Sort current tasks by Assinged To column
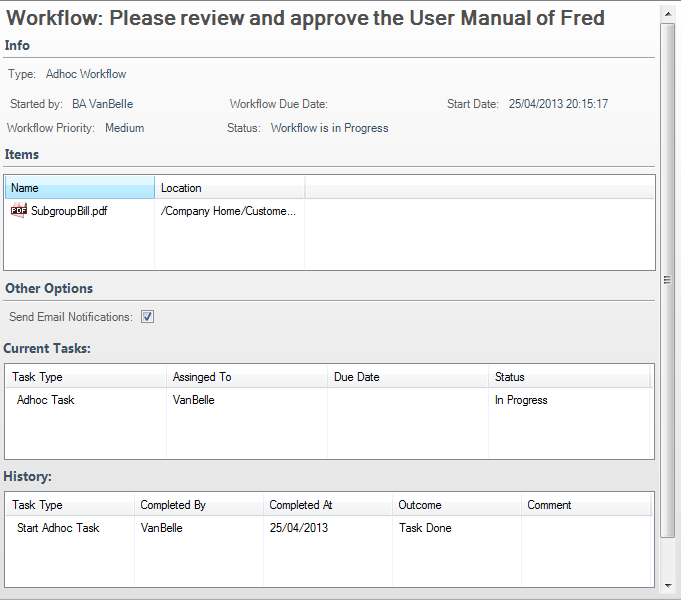The image size is (681, 600). click(x=246, y=377)
